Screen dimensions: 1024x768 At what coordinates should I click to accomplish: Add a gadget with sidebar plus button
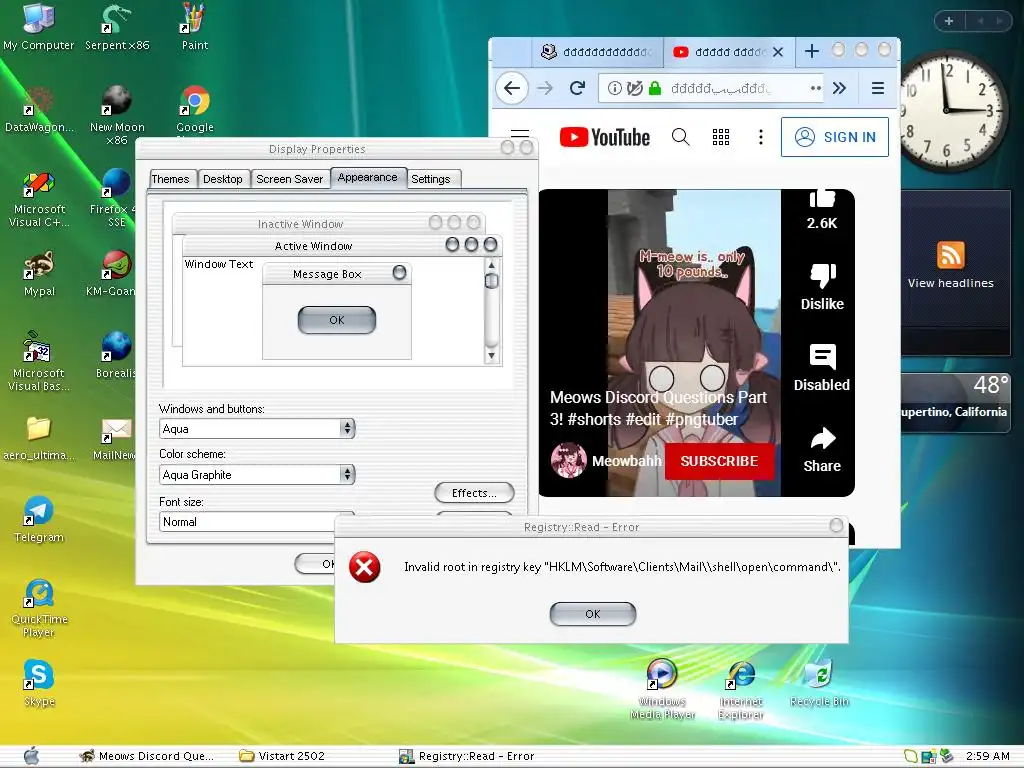(x=949, y=21)
